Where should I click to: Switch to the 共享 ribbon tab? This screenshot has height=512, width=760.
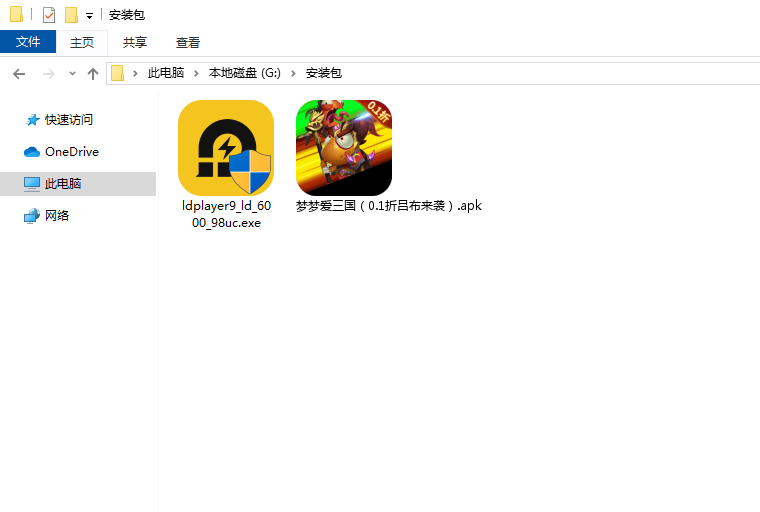pos(135,42)
